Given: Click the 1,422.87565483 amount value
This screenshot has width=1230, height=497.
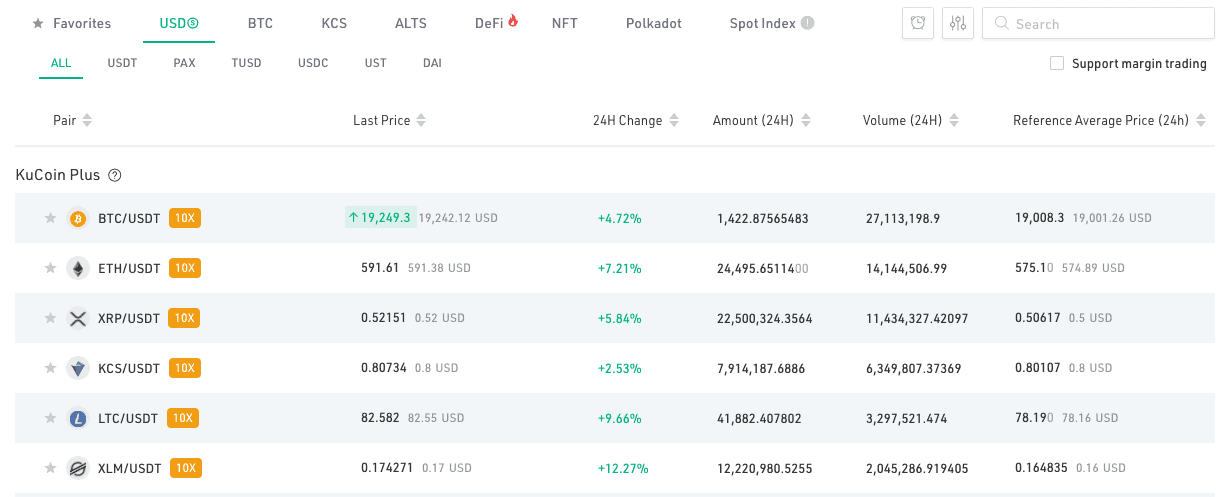Looking at the screenshot, I should coord(763,218).
